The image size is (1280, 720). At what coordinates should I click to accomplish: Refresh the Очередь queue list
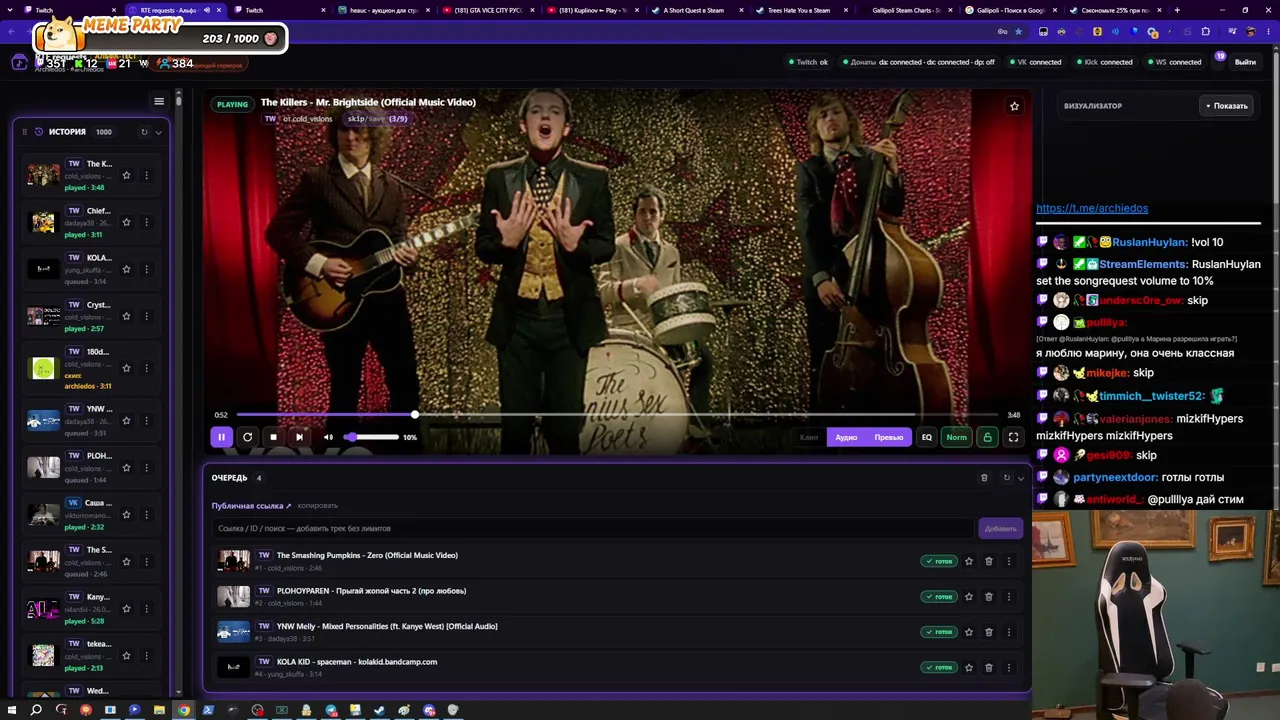tap(1007, 478)
